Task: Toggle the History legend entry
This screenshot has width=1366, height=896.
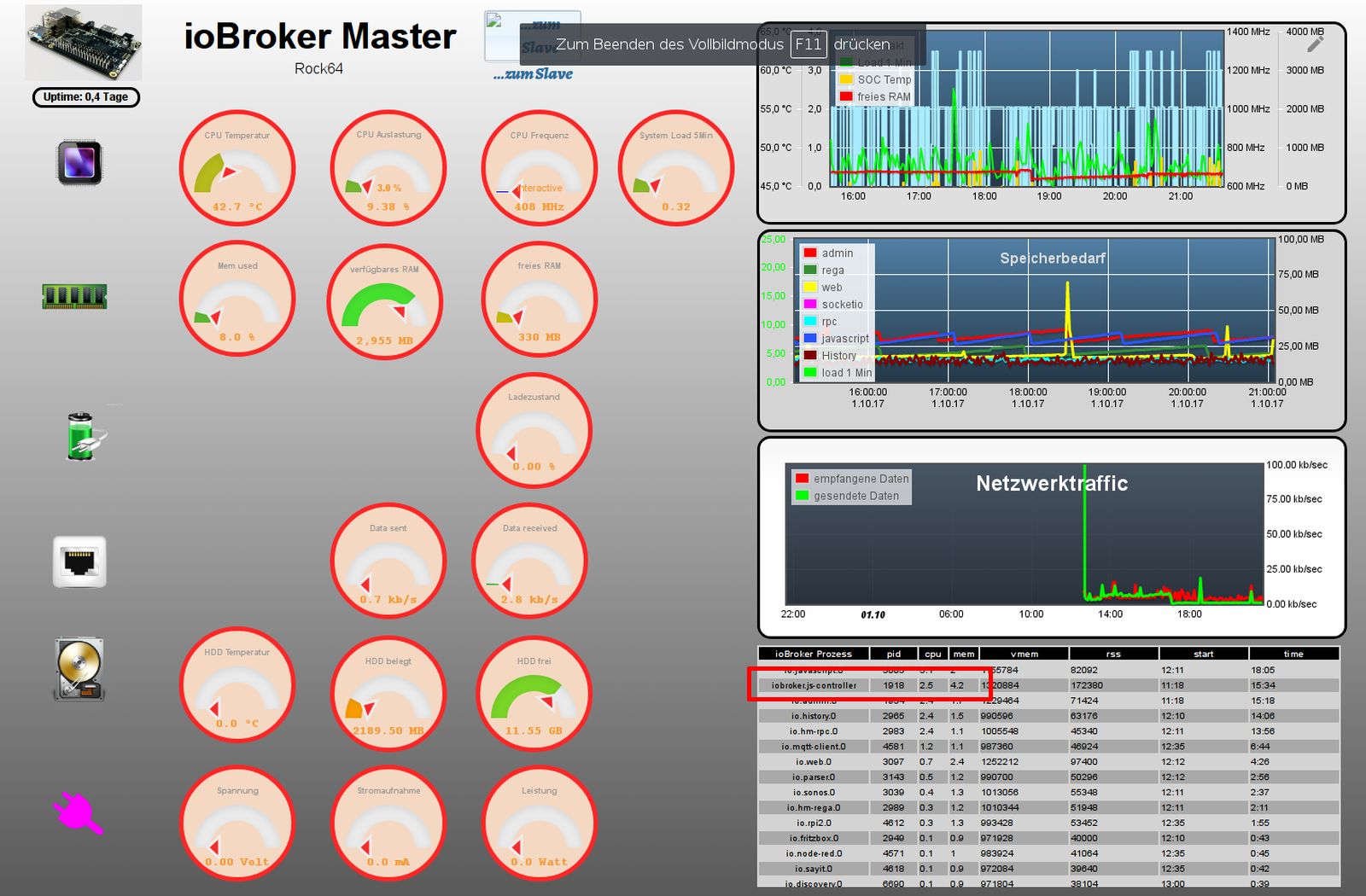Action: 830,356
